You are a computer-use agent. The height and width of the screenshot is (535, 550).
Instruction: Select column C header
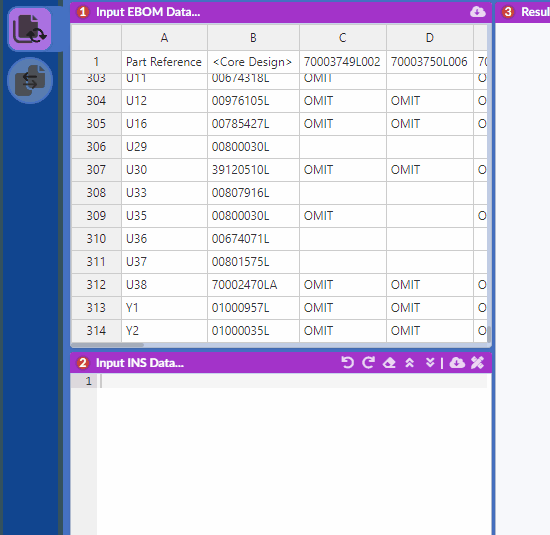[343, 38]
